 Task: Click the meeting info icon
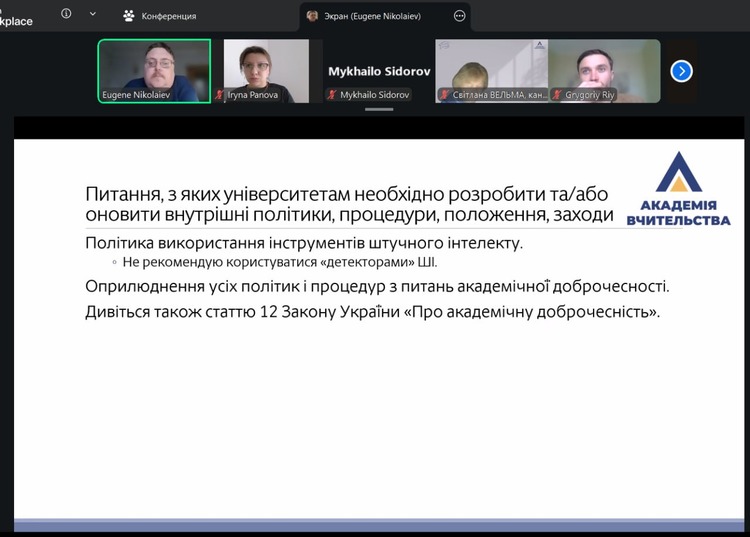pos(67,14)
